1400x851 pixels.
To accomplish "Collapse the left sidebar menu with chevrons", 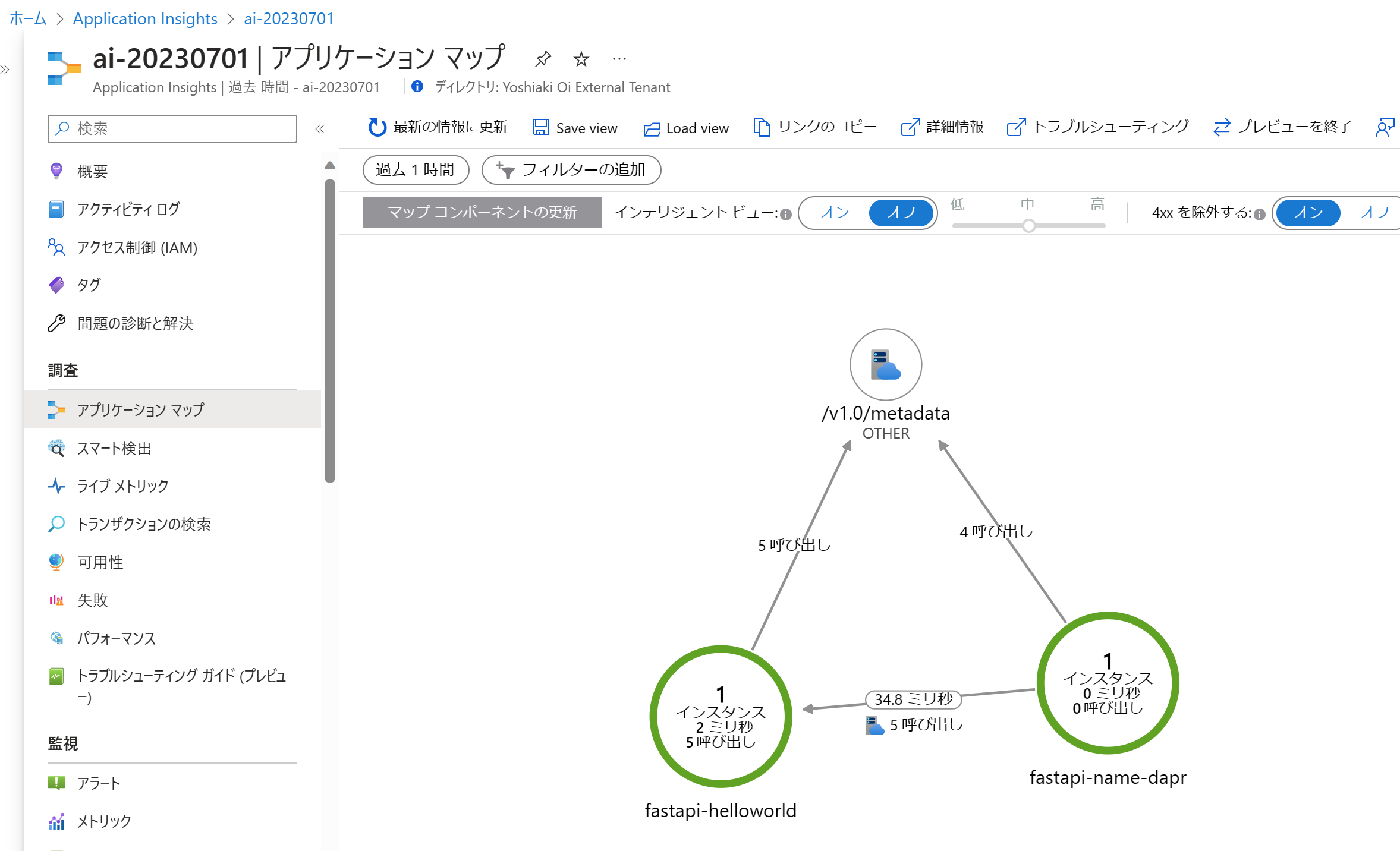I will pos(320,129).
